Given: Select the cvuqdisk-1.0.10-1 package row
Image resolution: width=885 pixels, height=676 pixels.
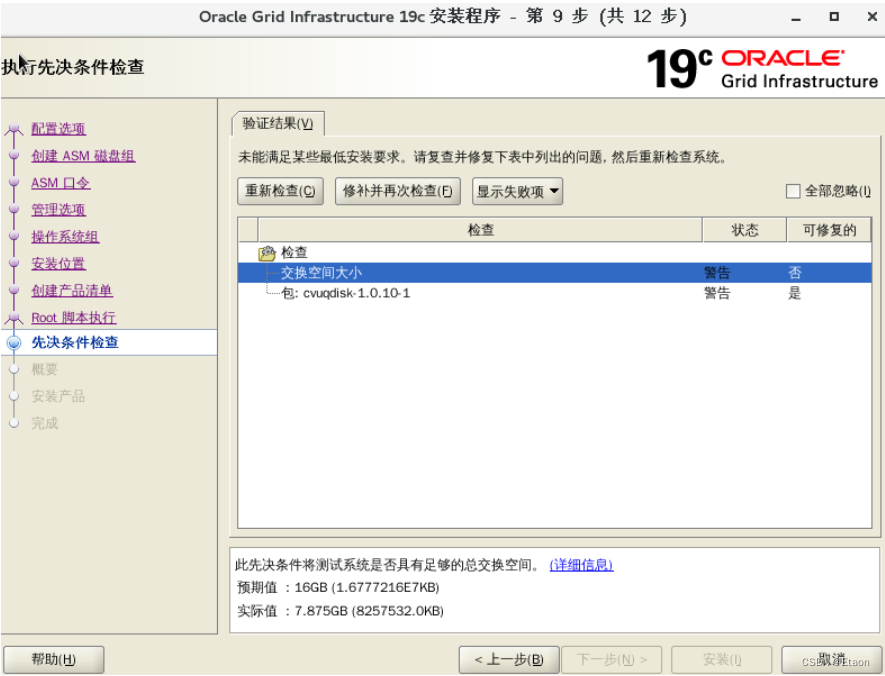Looking at the screenshot, I should [346, 293].
